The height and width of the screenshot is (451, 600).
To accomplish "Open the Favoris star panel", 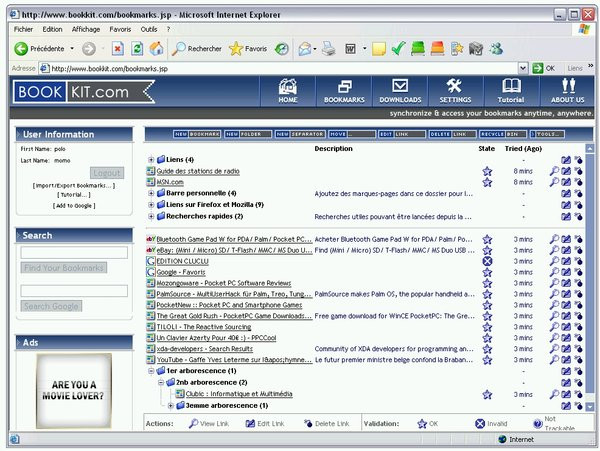I will click(248, 49).
